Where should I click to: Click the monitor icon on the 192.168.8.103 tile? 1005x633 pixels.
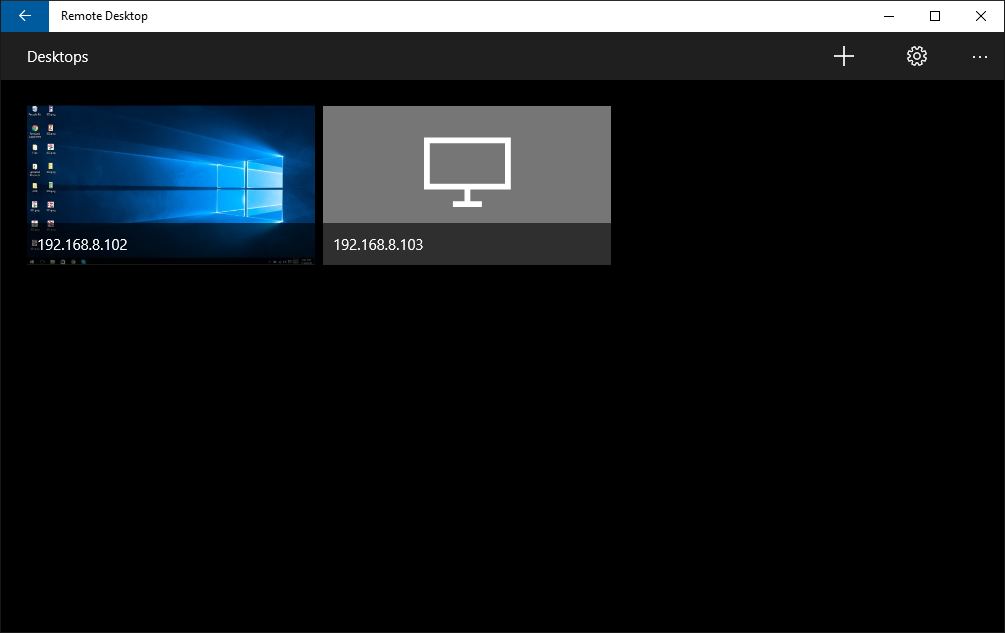[x=466, y=170]
